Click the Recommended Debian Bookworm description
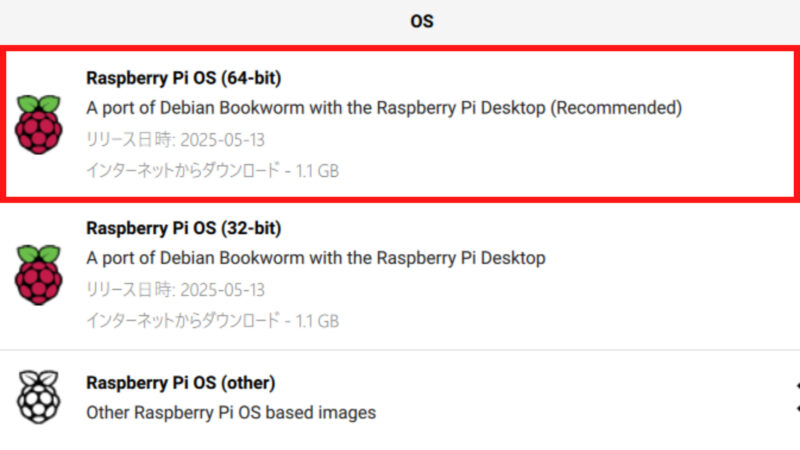This screenshot has height=450, width=800. pyautogui.click(x=384, y=108)
